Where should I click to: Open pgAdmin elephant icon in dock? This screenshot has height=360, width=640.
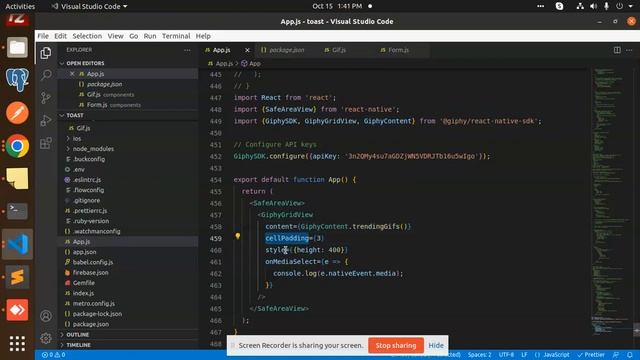pos(17,80)
